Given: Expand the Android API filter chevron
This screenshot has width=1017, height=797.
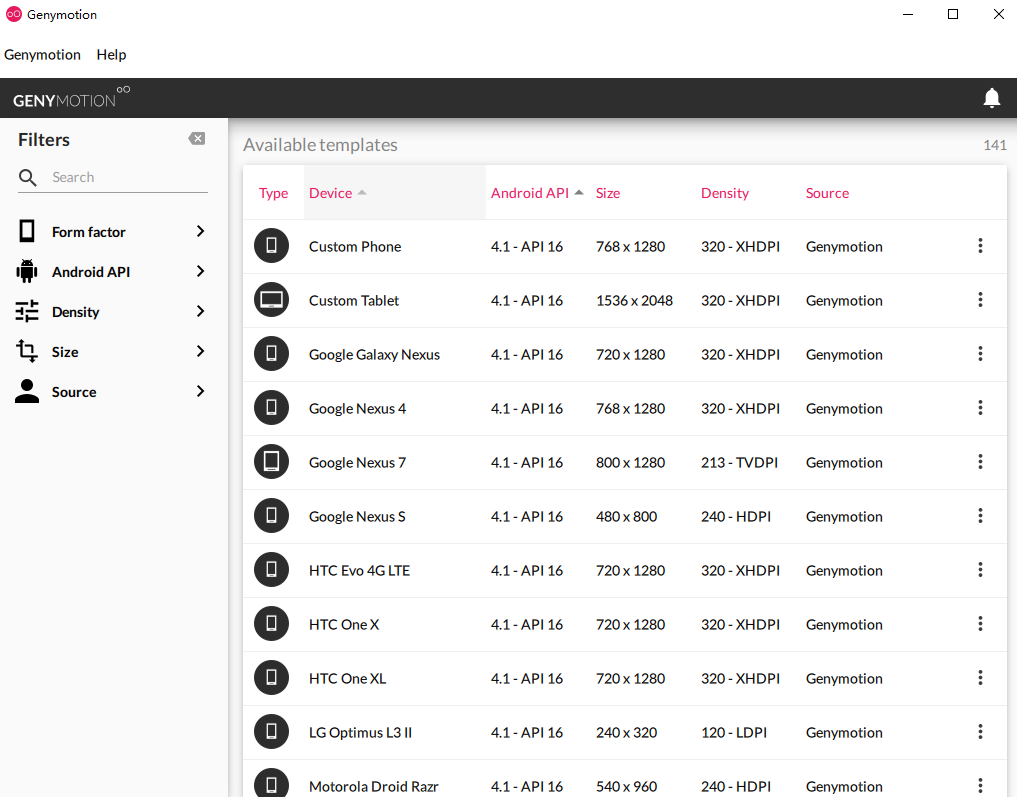Looking at the screenshot, I should click(x=200, y=271).
